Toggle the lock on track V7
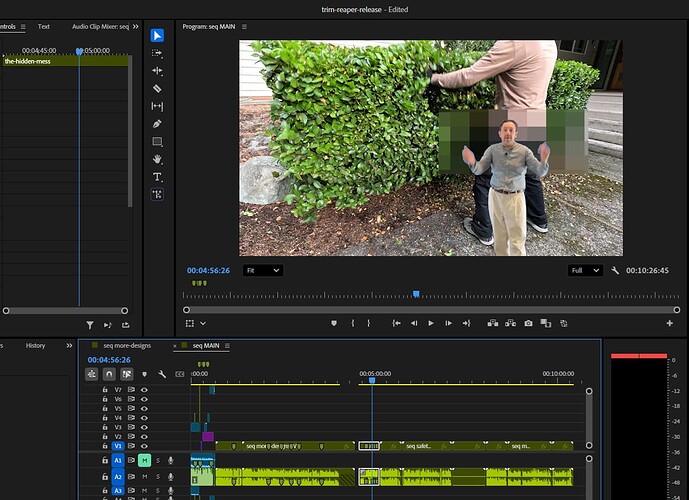This screenshot has width=689, height=500. click(x=105, y=390)
